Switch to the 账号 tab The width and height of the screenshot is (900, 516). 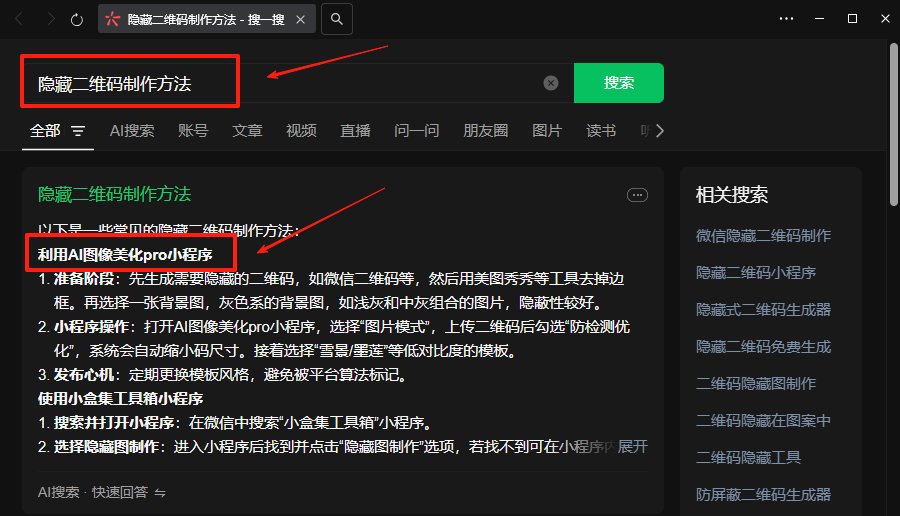click(193, 131)
